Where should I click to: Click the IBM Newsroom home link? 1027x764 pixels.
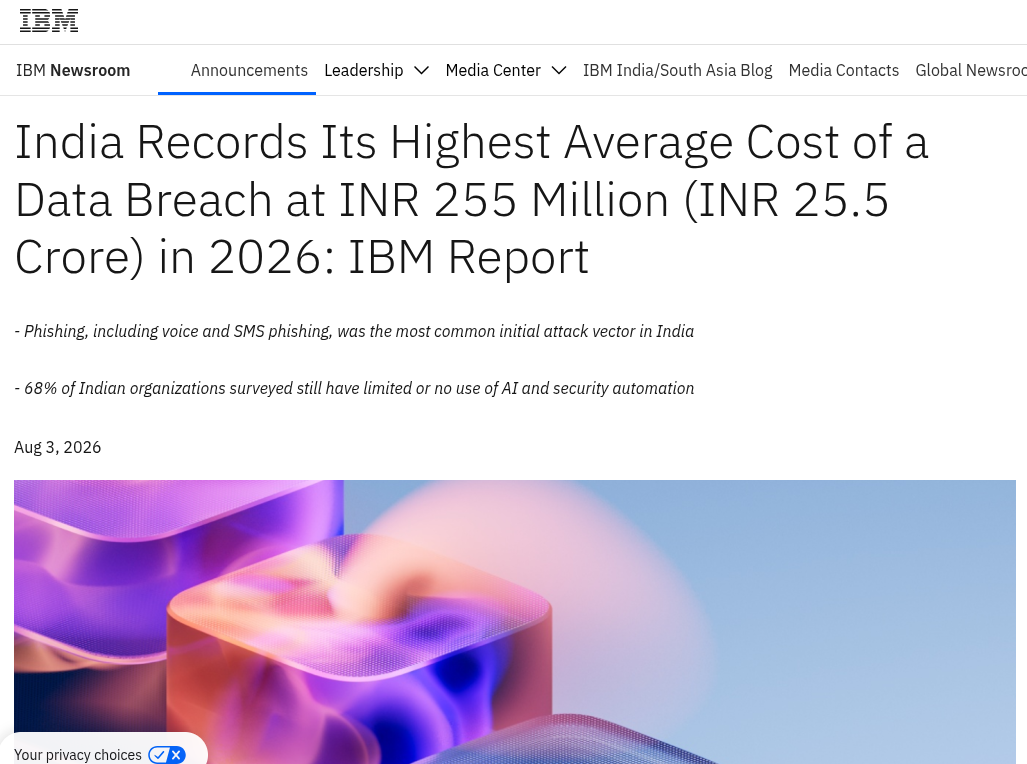point(73,70)
